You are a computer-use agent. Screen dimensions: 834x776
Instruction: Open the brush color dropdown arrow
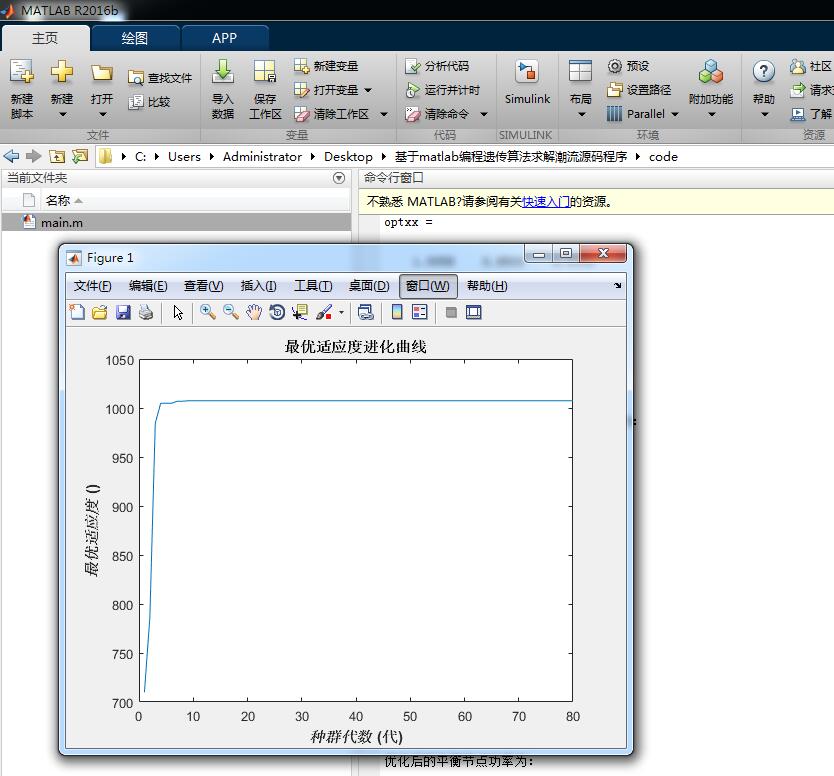[341, 313]
